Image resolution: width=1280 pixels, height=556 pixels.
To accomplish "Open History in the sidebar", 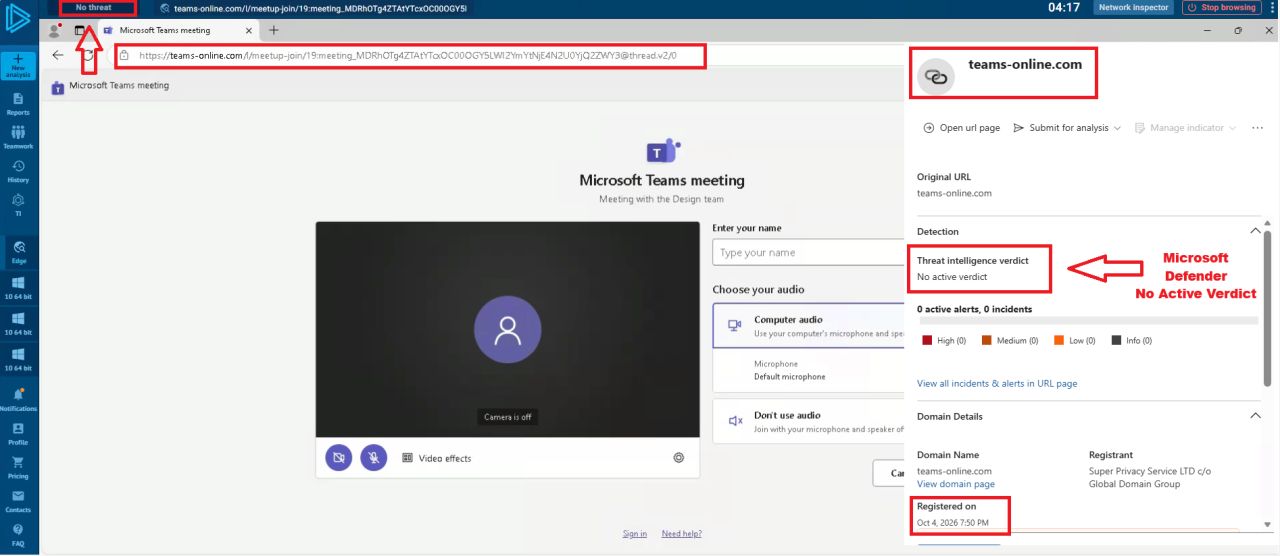I will point(18,171).
